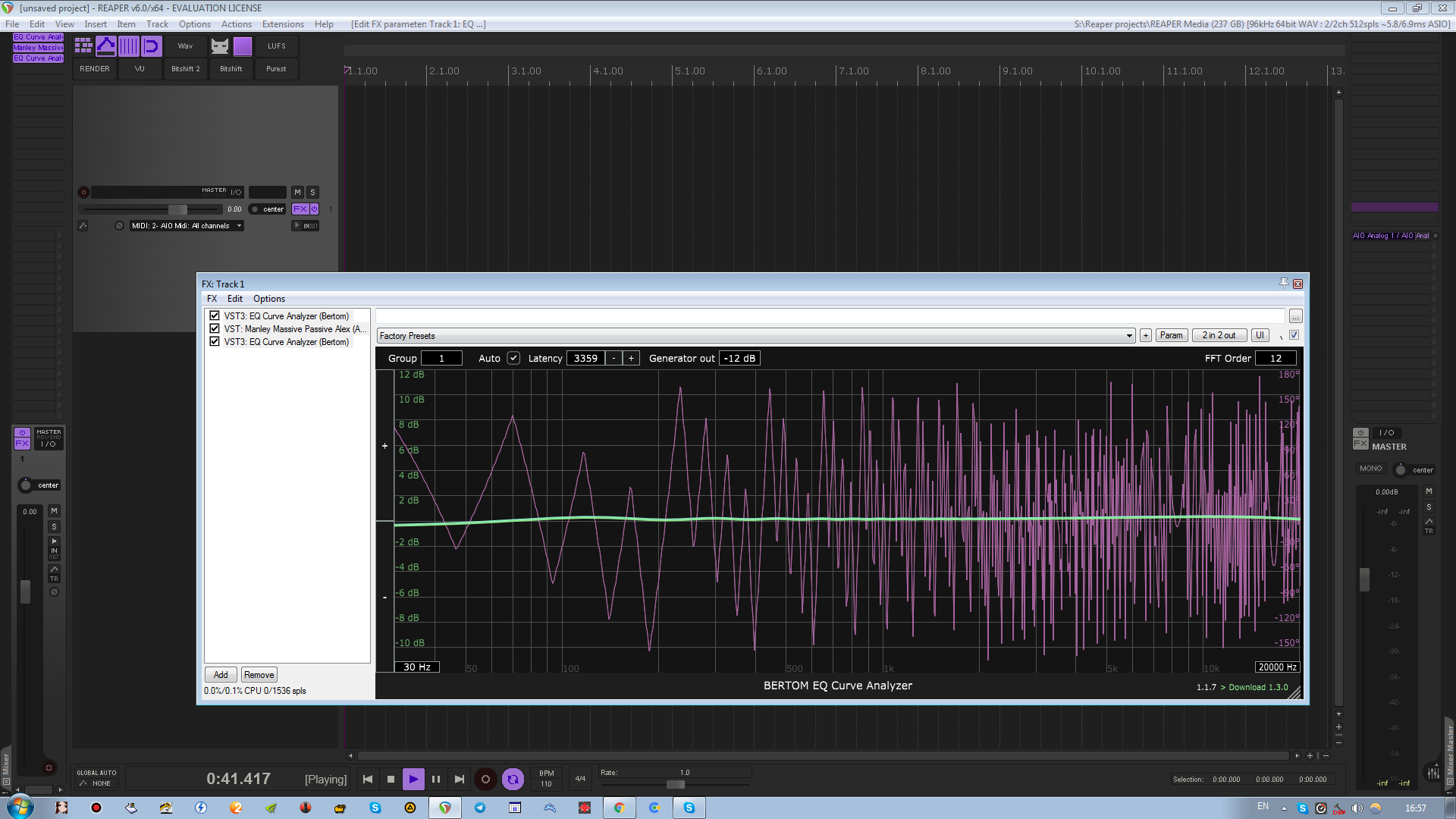Click the cat face toolbar icon
The width and height of the screenshot is (1456, 819).
click(220, 46)
